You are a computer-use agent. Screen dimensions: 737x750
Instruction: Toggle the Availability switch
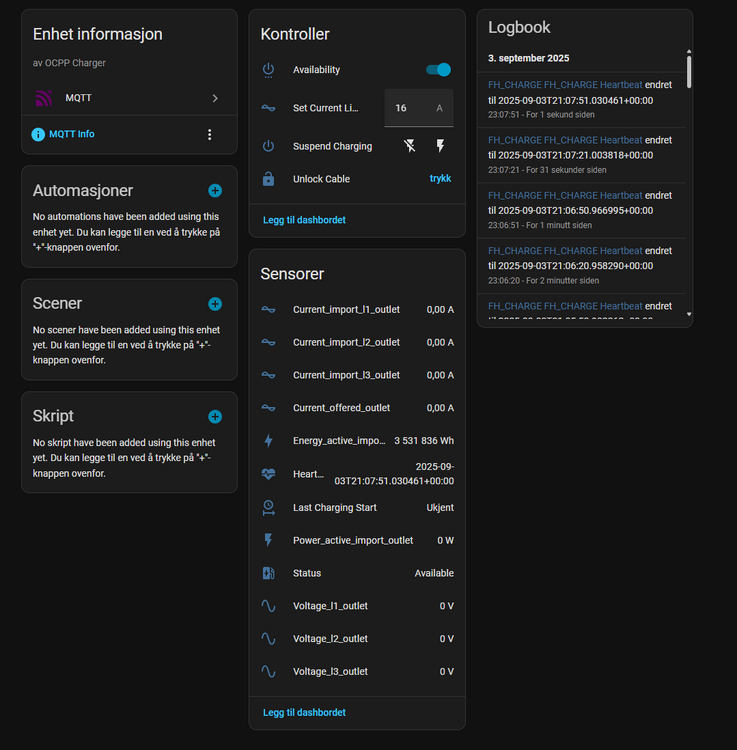(438, 70)
